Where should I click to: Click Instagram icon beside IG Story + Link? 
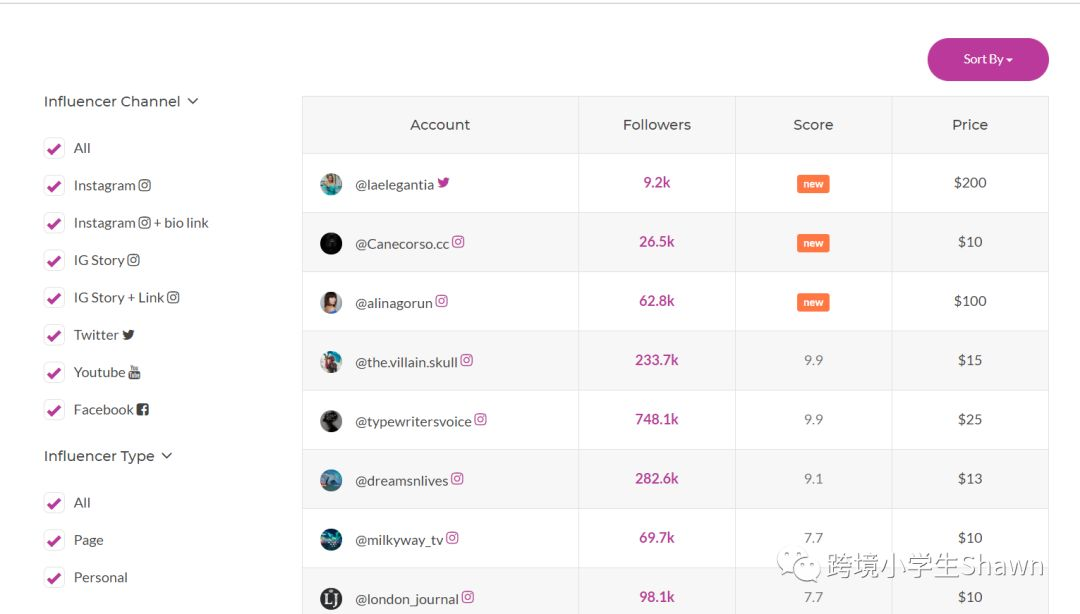(173, 297)
